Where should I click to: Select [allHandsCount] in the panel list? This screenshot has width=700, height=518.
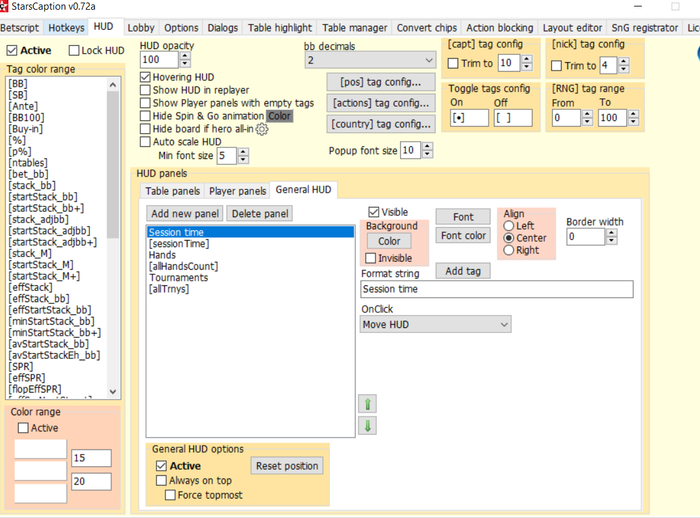click(183, 267)
